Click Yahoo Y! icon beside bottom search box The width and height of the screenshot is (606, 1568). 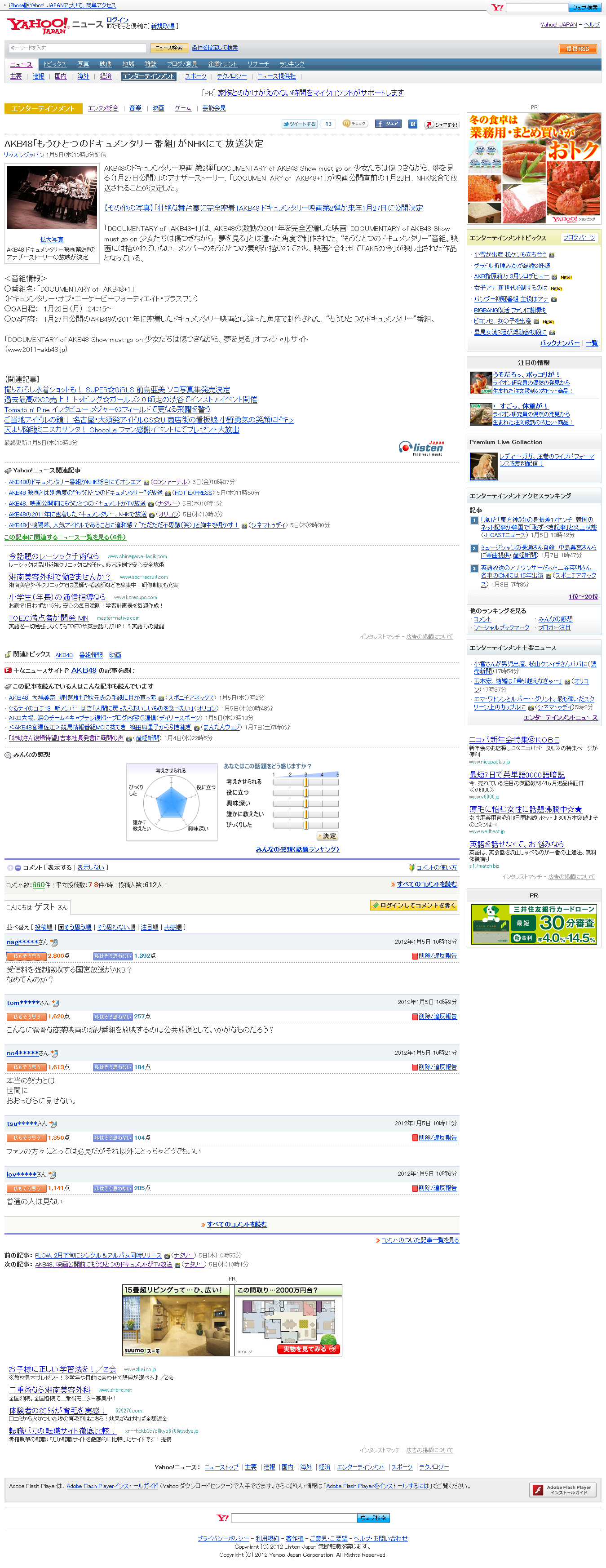(223, 1518)
